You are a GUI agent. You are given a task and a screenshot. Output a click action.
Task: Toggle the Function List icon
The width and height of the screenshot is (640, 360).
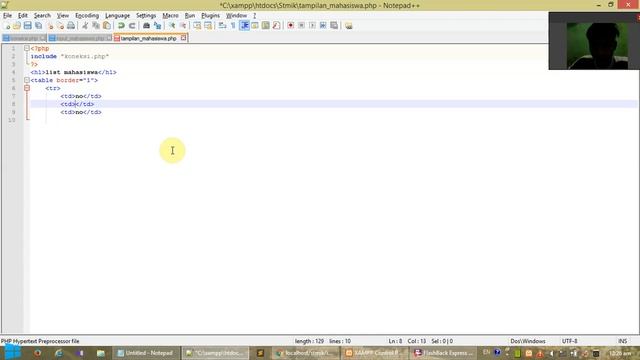(x=276, y=26)
